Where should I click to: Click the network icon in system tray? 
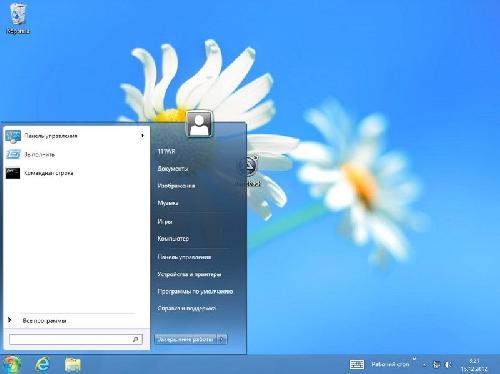(x=436, y=364)
